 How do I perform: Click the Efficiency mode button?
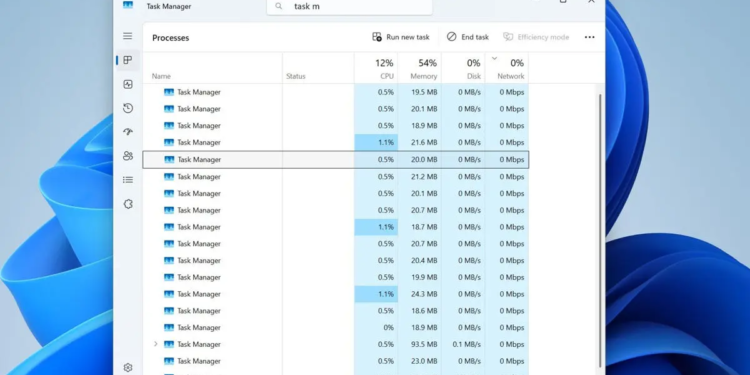[536, 37]
